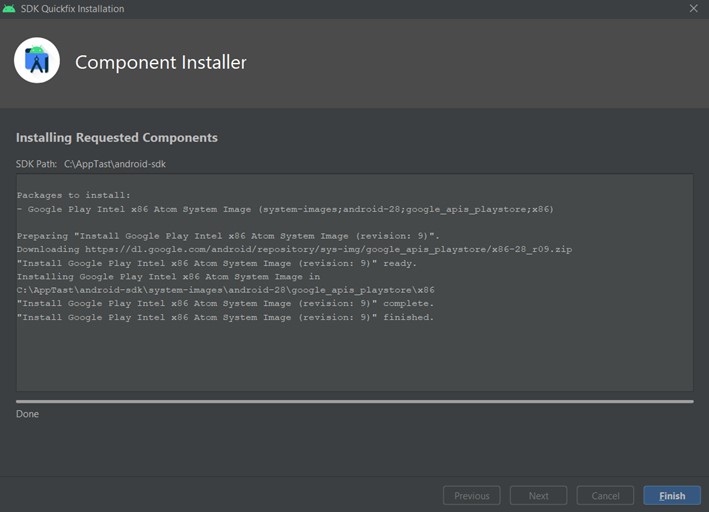Click the completed installation progress bar
The image size is (709, 512).
[354, 401]
